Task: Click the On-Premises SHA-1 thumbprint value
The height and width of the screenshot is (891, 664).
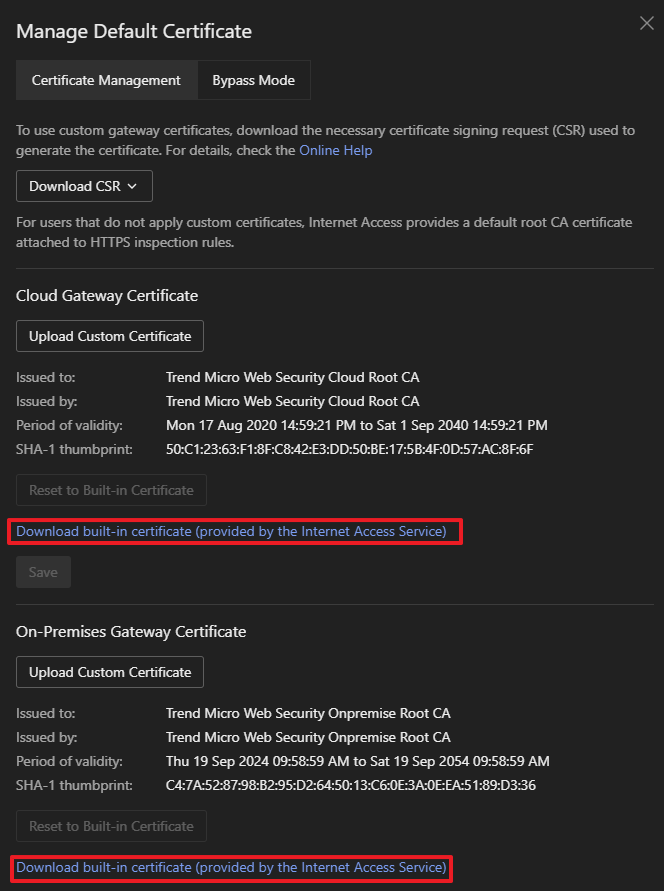Action: click(350, 785)
